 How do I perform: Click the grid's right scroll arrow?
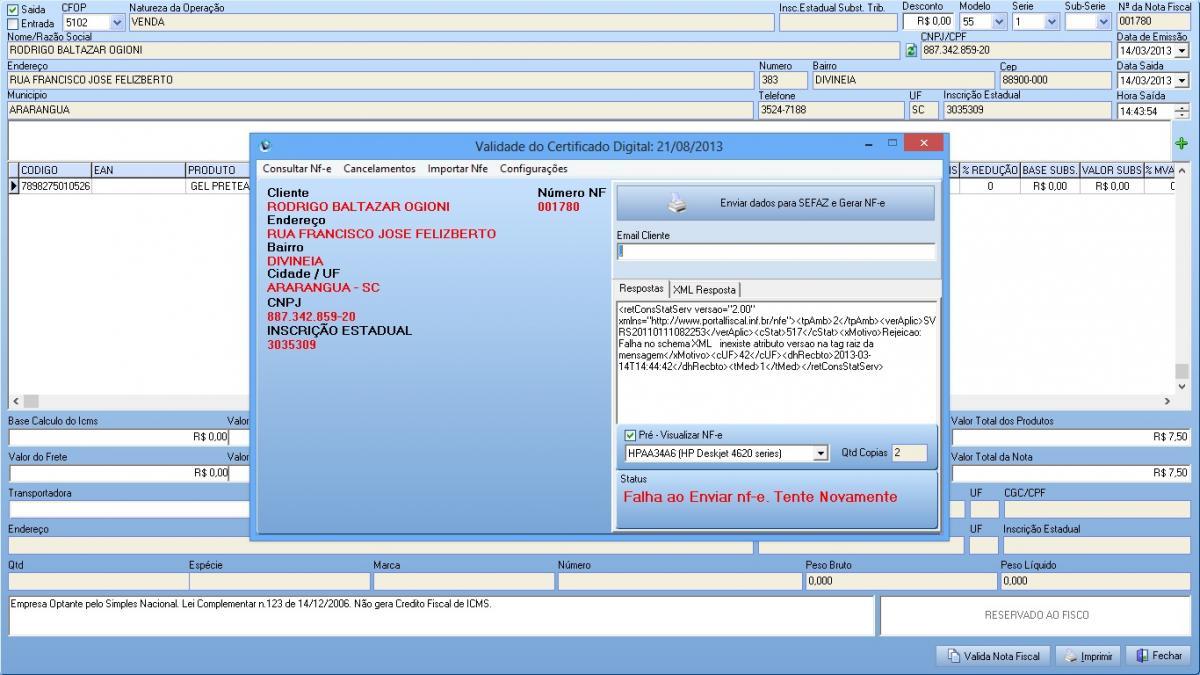[x=1166, y=401]
